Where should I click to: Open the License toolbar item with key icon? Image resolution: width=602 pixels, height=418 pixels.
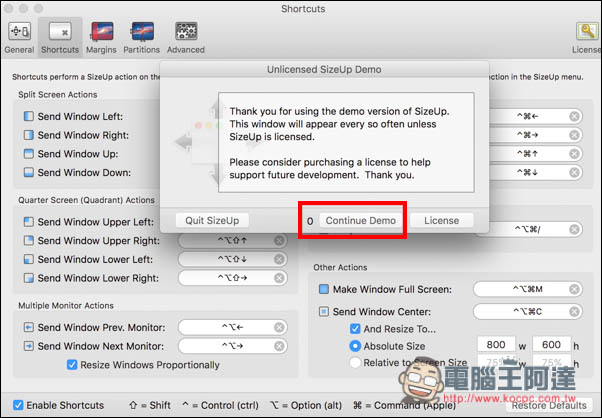point(586,38)
